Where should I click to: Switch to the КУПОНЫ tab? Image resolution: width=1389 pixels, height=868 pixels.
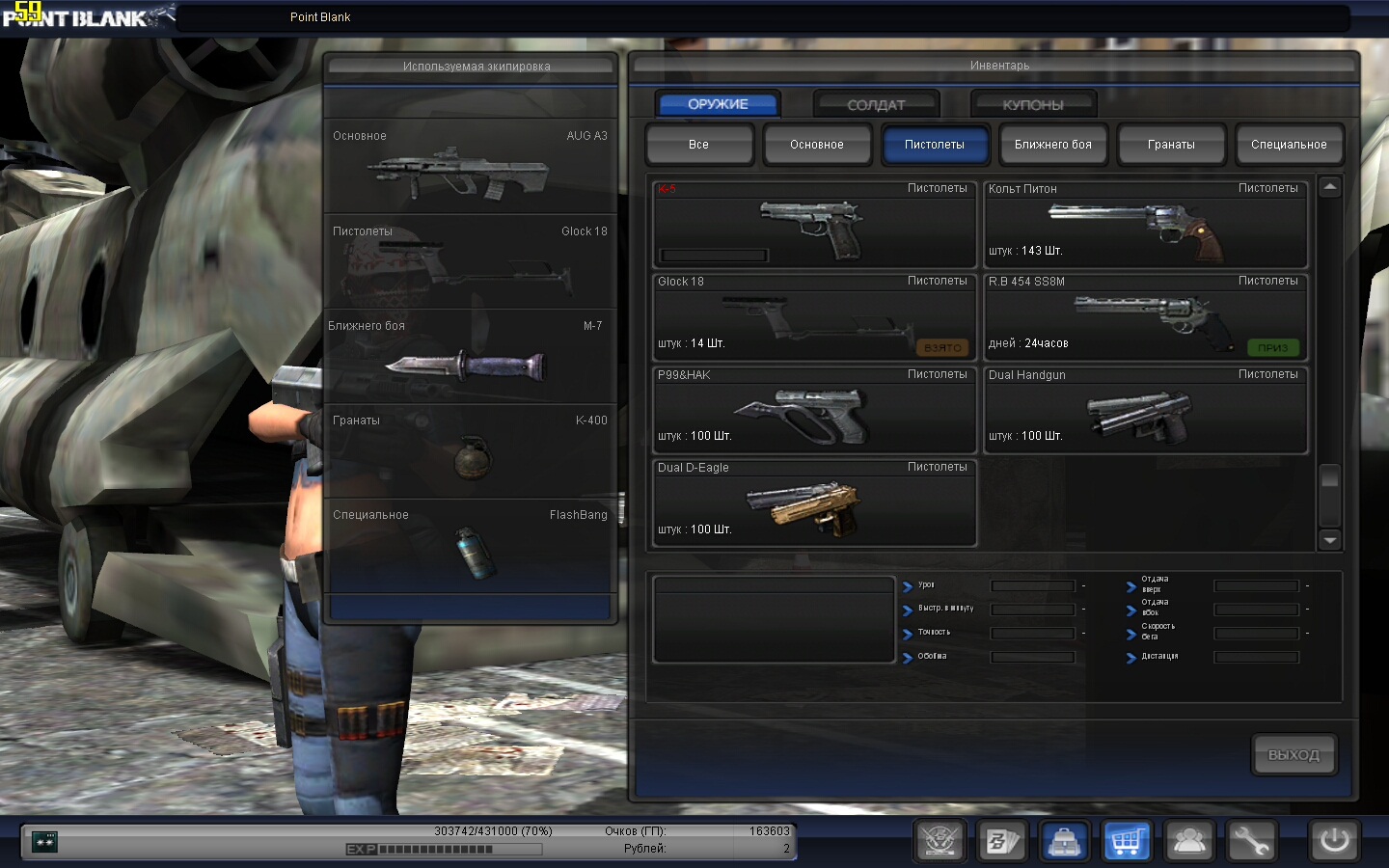tap(1032, 104)
